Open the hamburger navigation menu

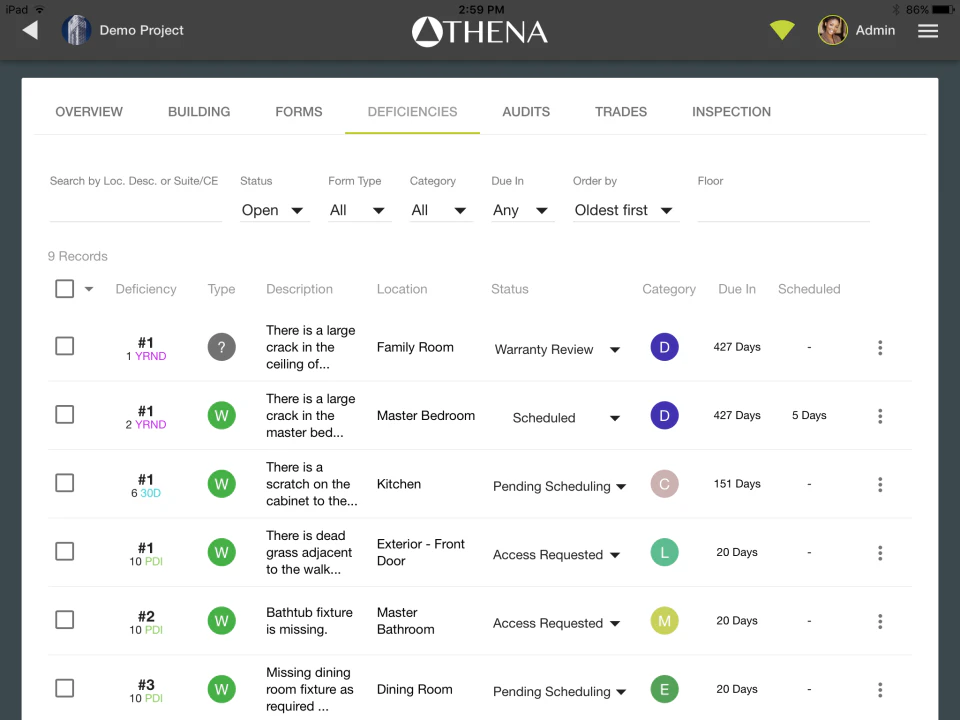click(x=928, y=30)
